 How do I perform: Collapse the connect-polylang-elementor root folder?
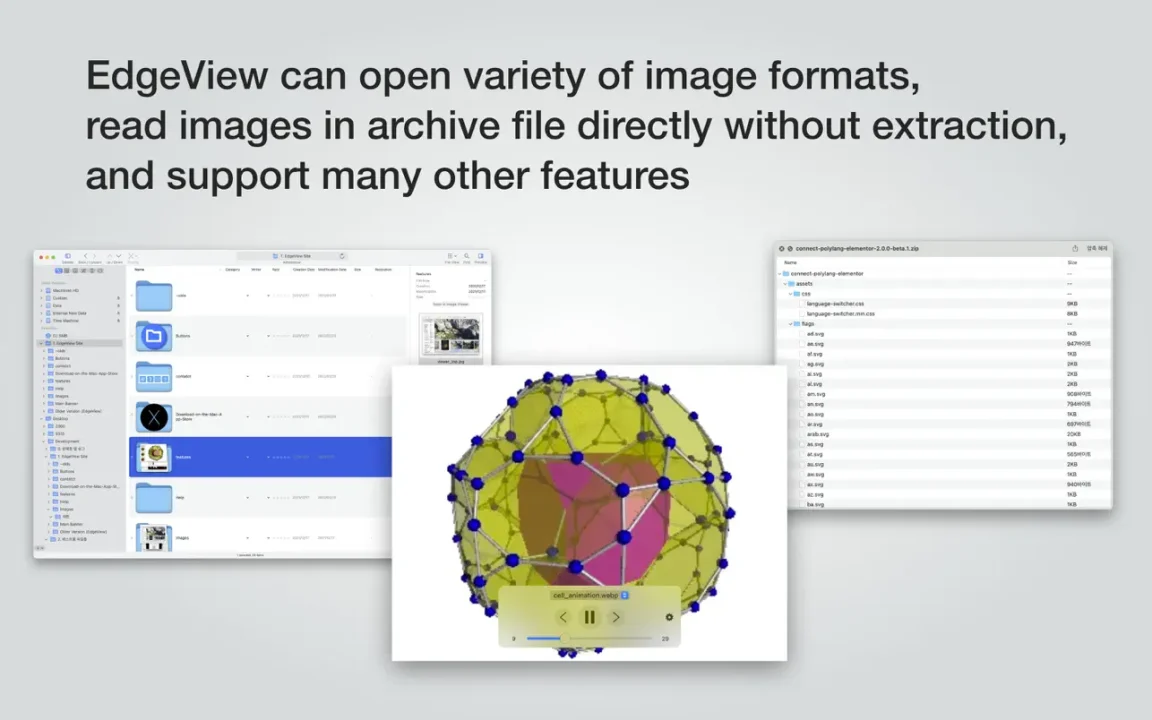pyautogui.click(x=780, y=273)
